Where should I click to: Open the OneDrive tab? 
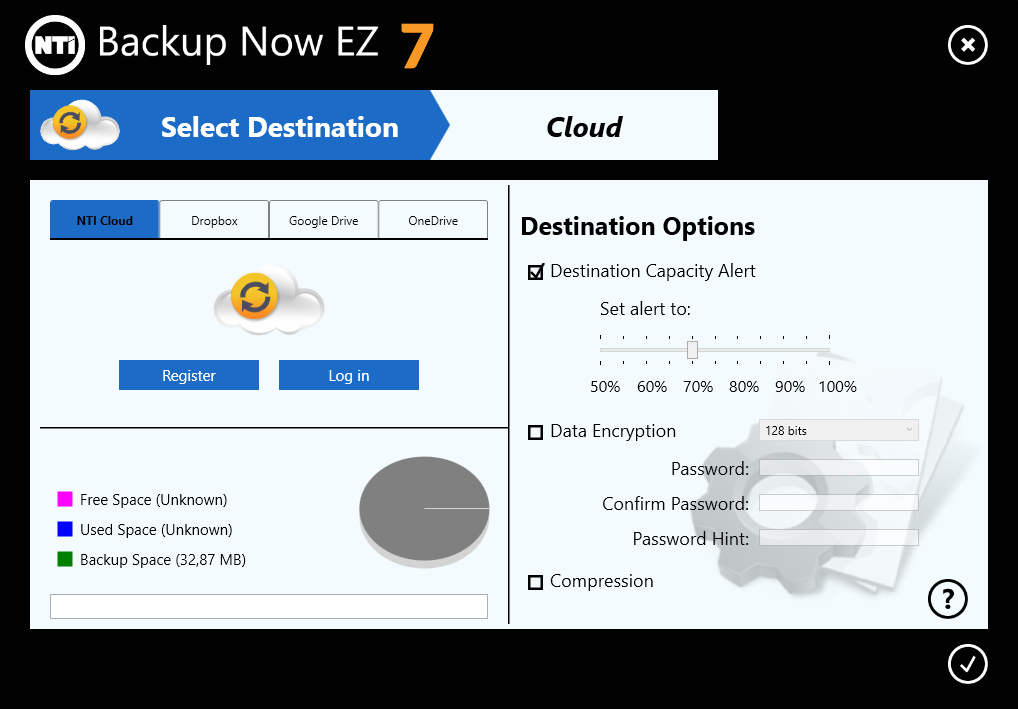[433, 220]
